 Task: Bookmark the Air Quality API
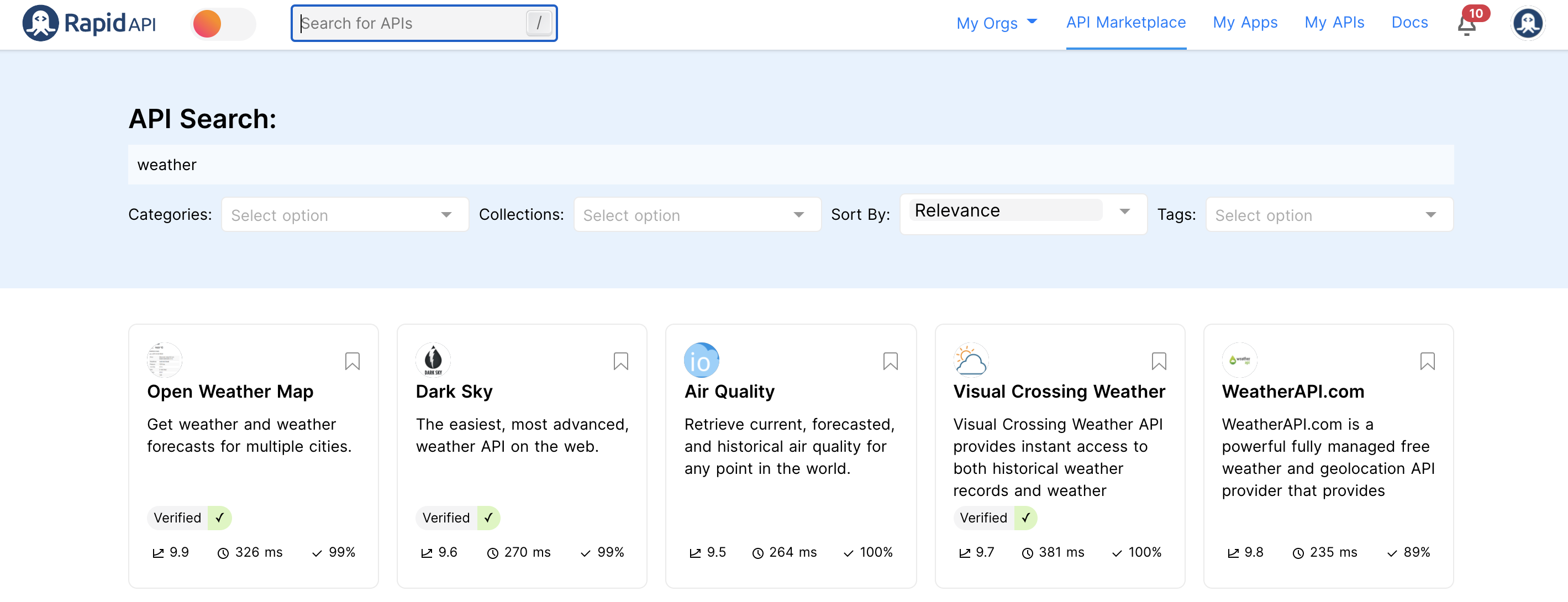890,362
